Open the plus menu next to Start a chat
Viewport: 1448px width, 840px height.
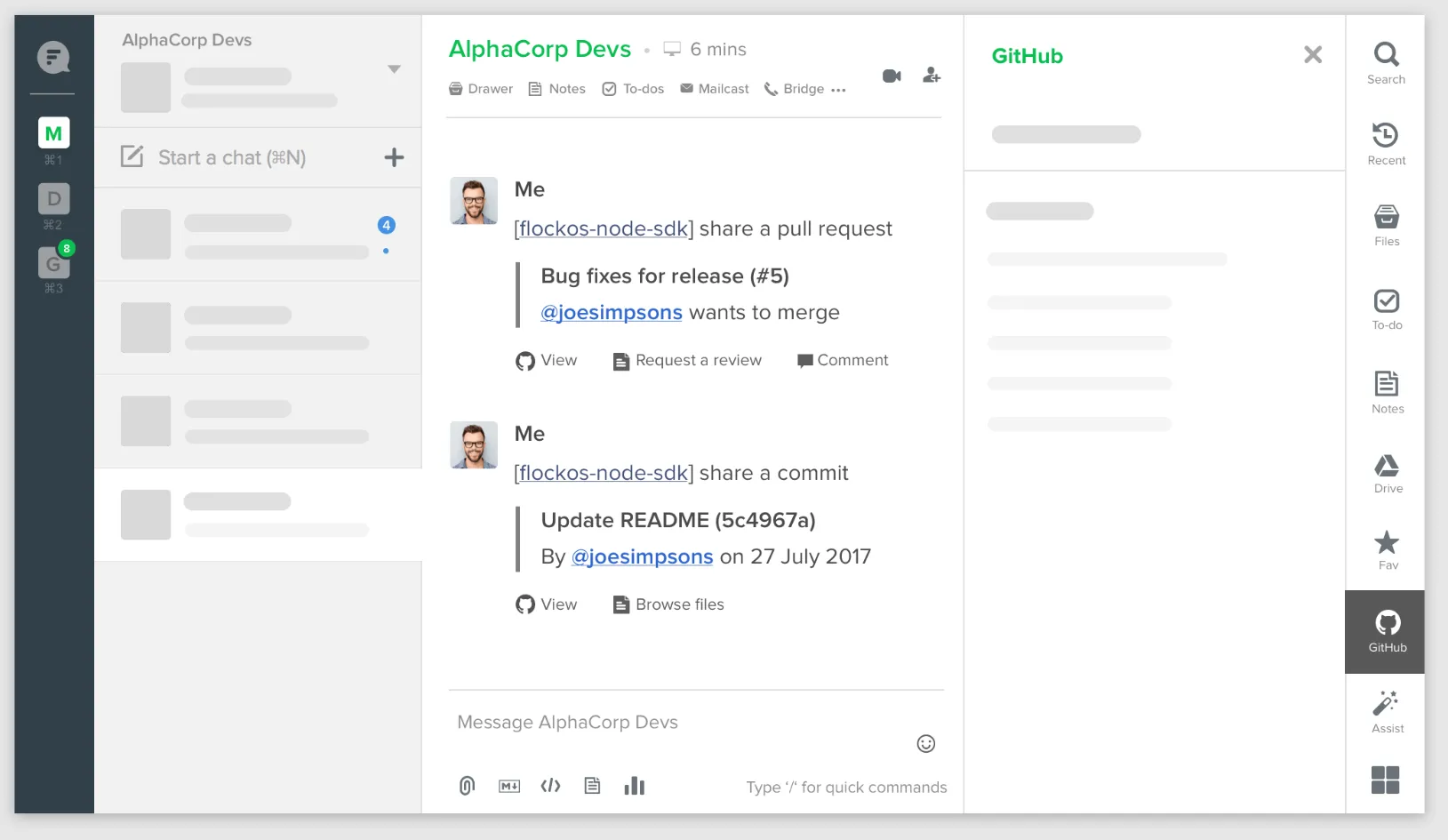[394, 158]
